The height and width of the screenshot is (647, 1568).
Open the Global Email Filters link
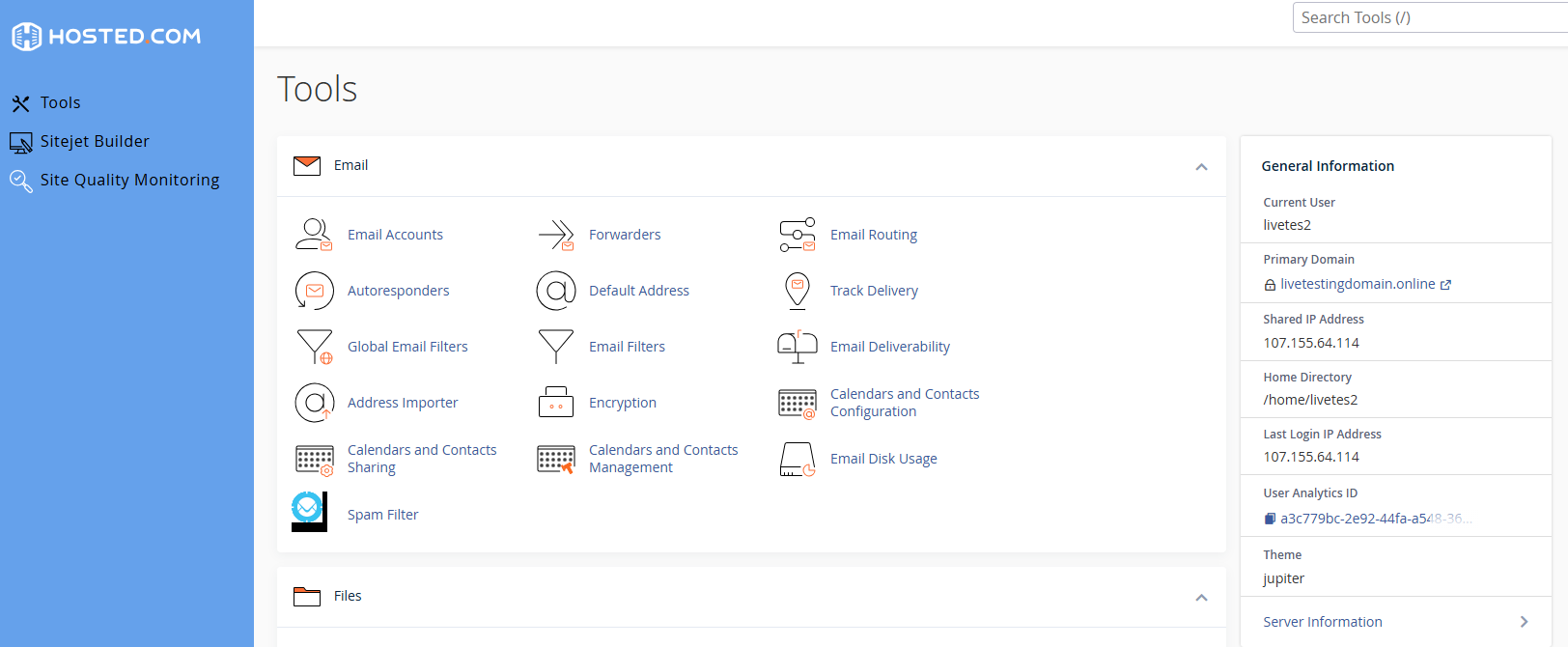click(x=407, y=347)
